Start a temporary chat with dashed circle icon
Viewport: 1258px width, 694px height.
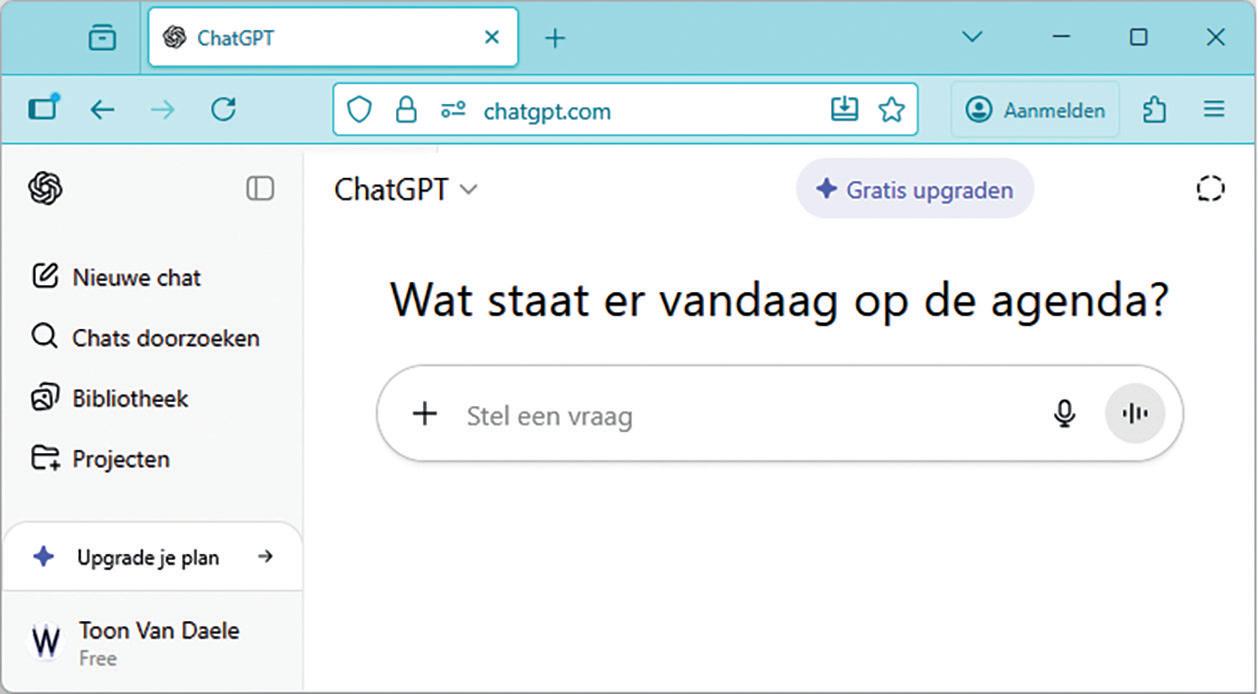tap(1210, 189)
